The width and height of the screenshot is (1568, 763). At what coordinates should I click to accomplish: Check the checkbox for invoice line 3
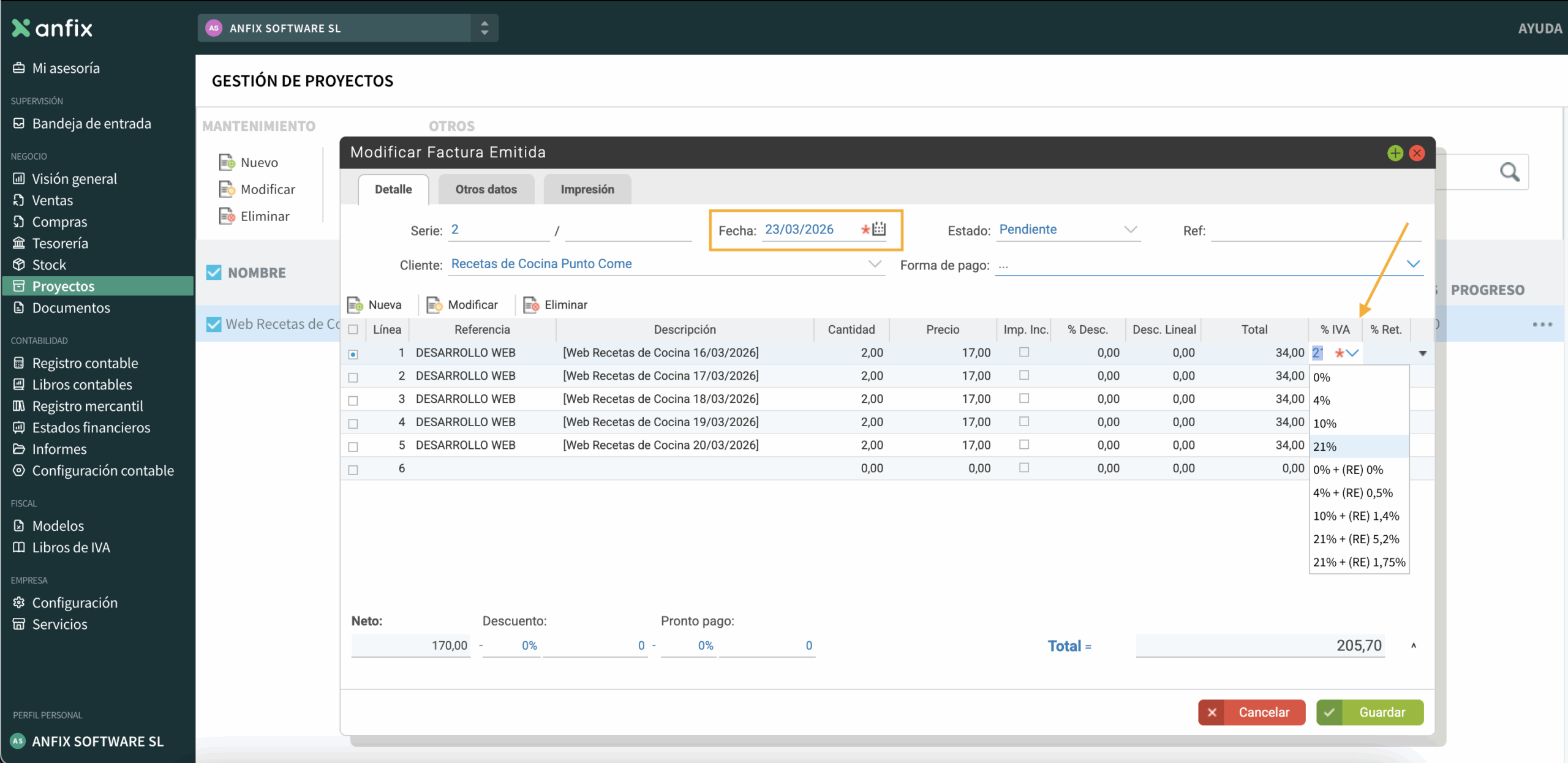(x=353, y=400)
